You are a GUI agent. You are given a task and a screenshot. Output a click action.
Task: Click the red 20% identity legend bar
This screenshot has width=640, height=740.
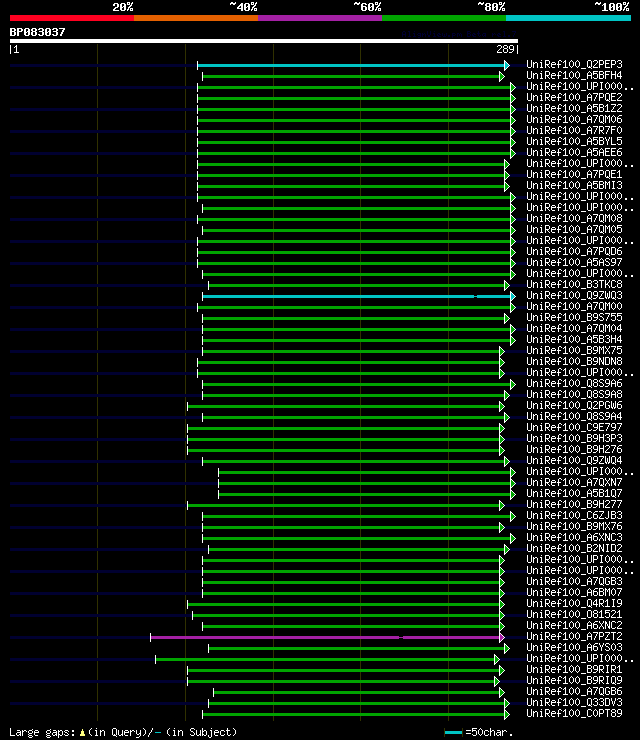click(72, 18)
